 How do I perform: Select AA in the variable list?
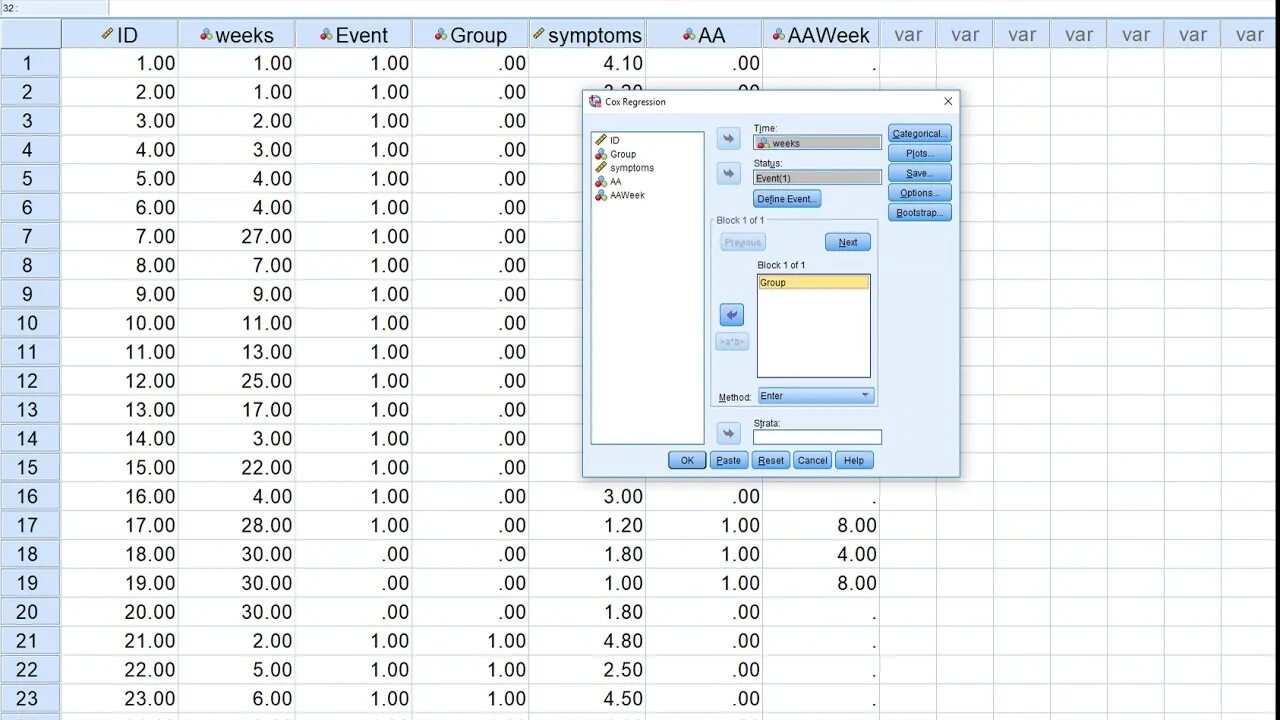click(x=608, y=182)
